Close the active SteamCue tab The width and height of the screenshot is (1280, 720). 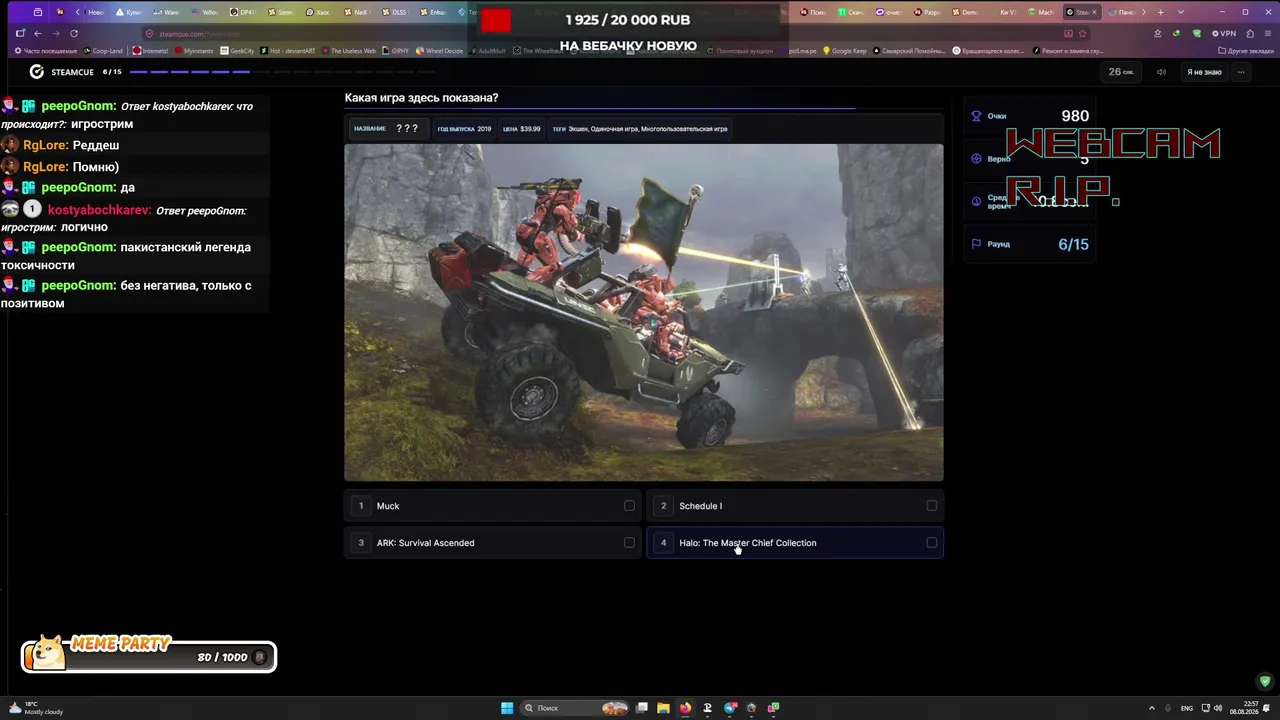click(1095, 12)
